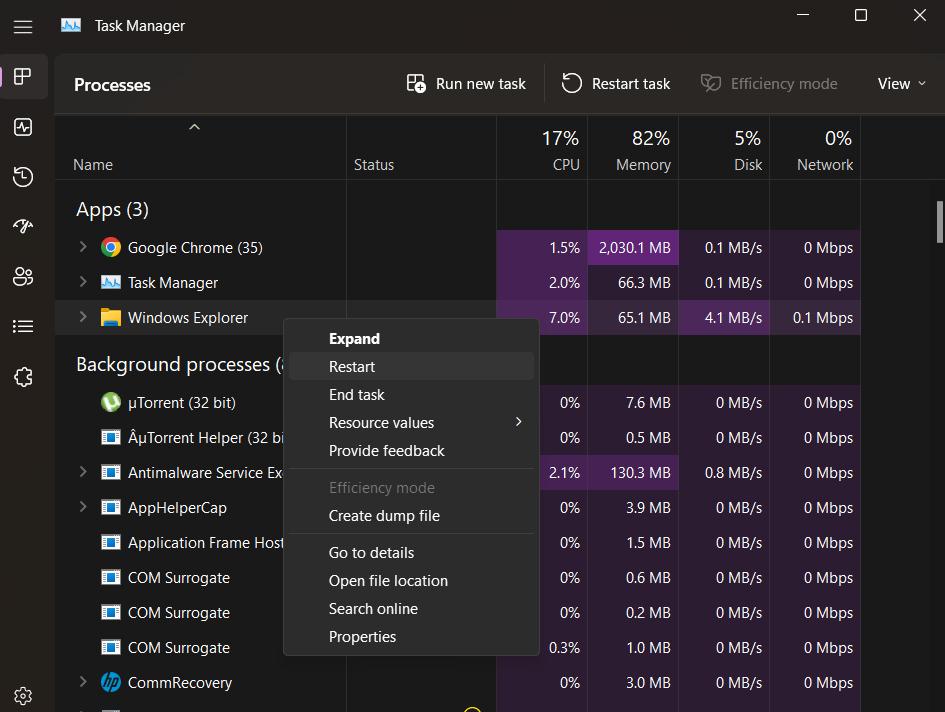Viewport: 945px width, 712px height.
Task: Expand the Google Chrome process group
Action: [83, 247]
